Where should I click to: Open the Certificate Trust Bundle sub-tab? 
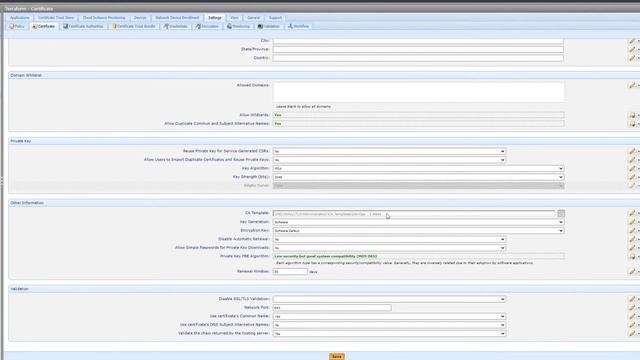134,26
